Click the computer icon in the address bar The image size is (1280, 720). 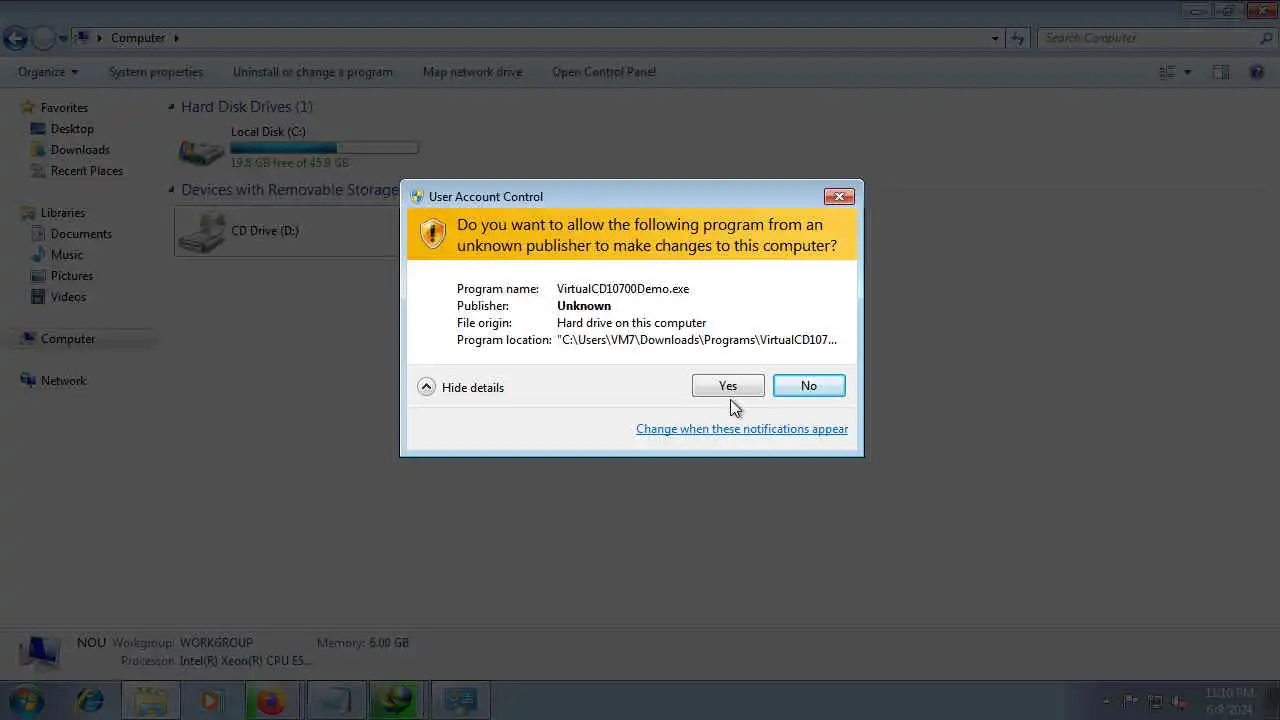pyautogui.click(x=83, y=38)
